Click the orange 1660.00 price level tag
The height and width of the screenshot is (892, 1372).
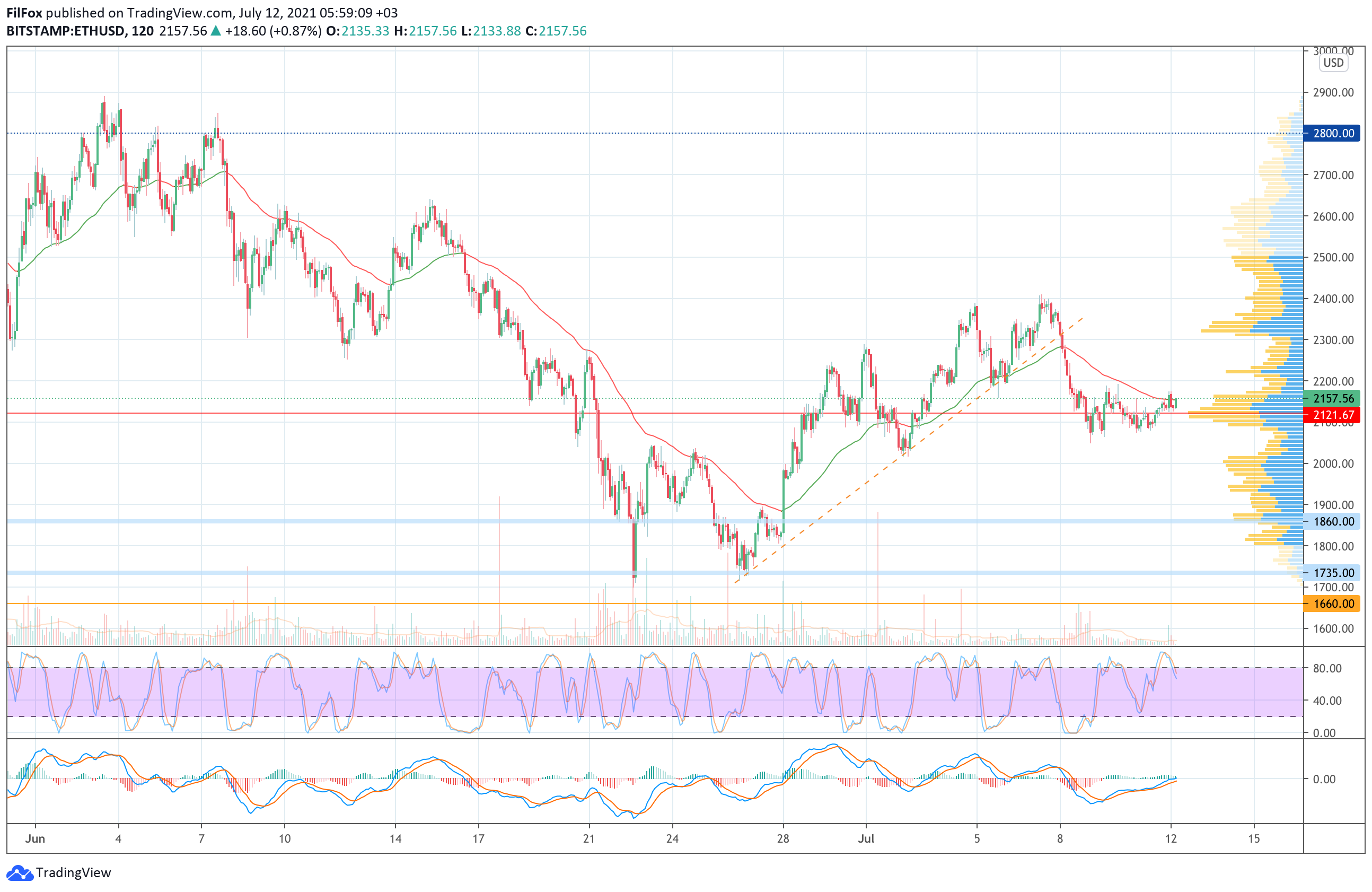click(1333, 604)
